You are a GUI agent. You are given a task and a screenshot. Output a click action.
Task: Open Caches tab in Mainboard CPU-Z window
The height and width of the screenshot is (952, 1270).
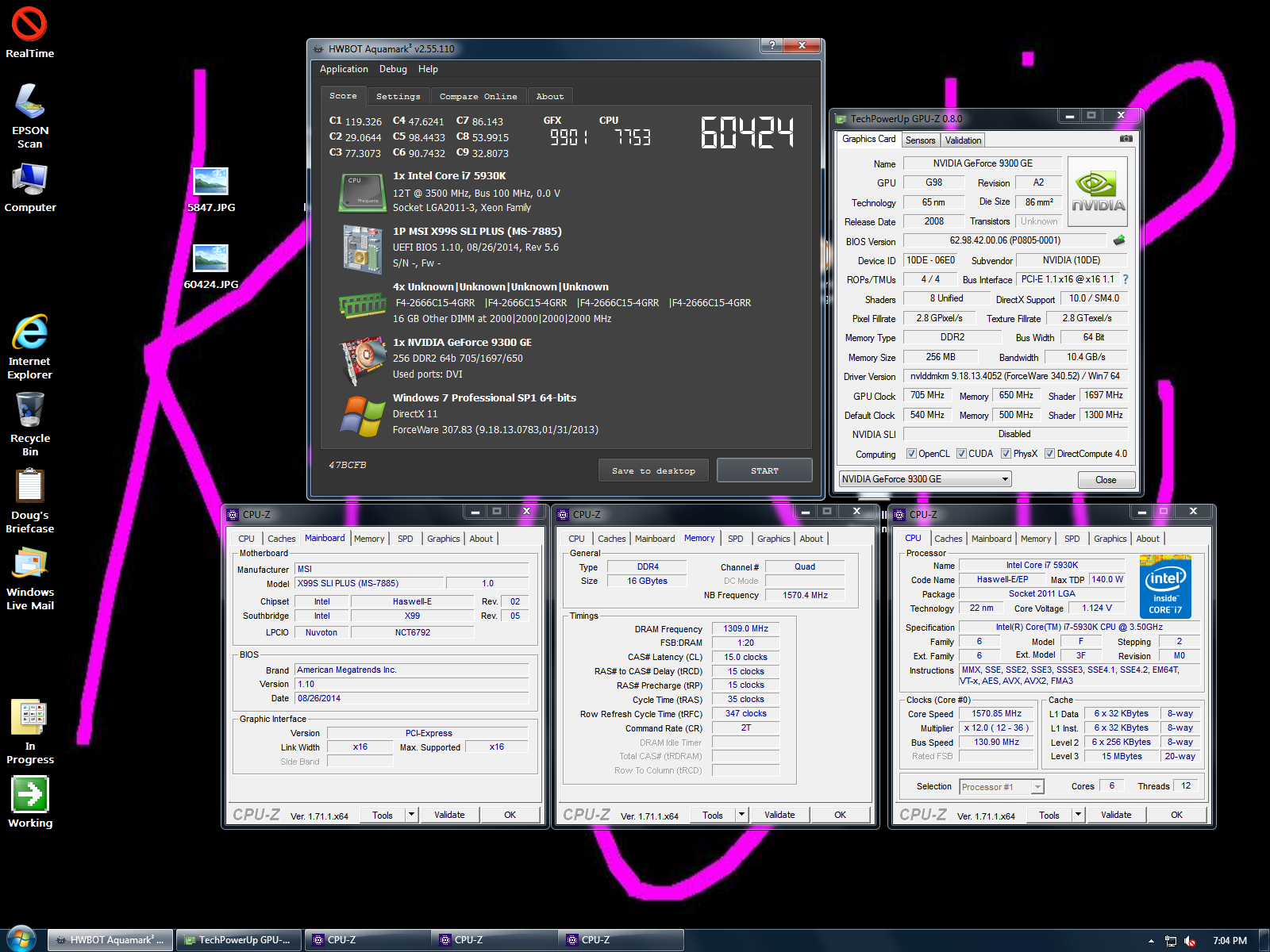[x=281, y=539]
